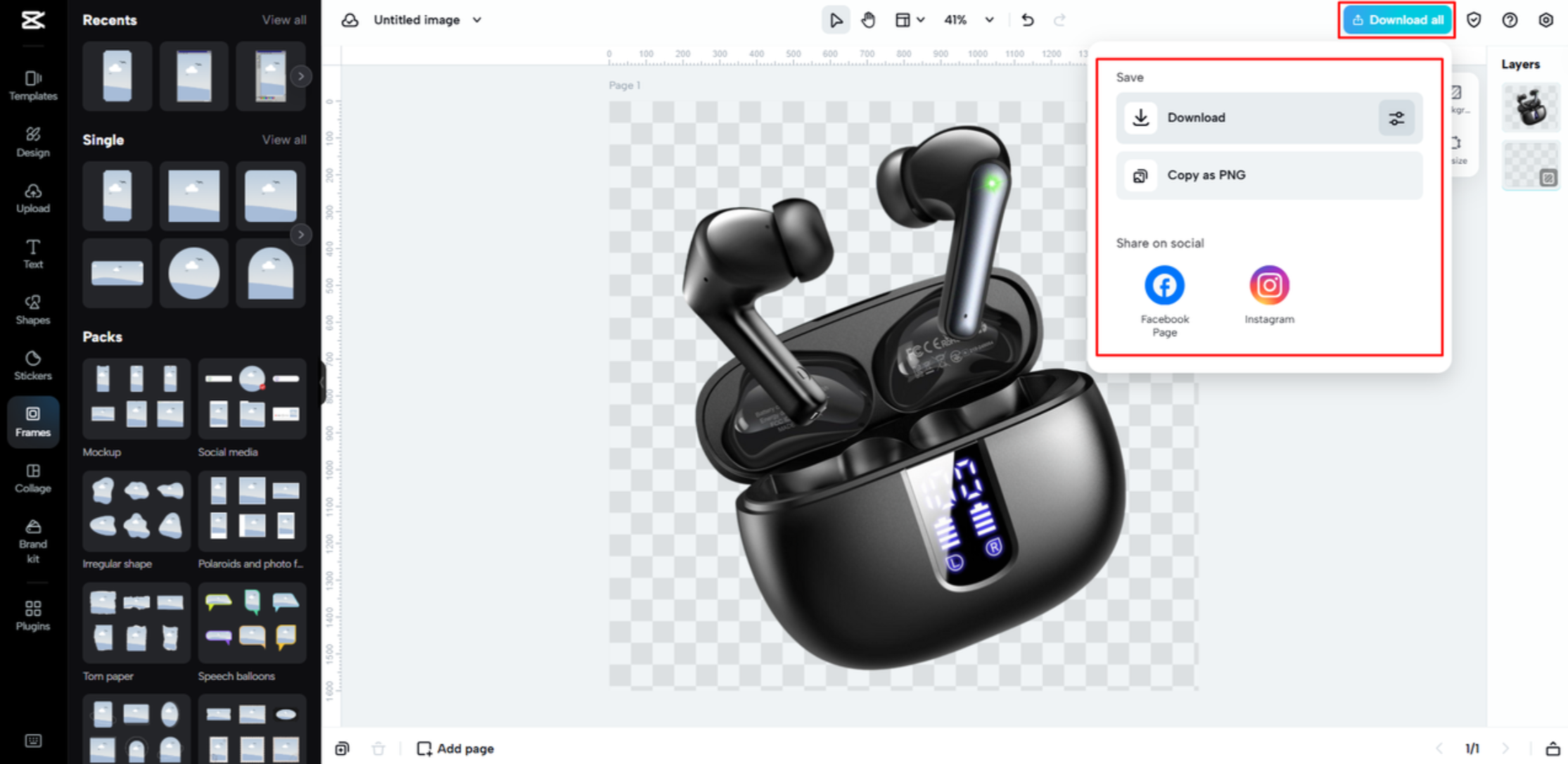Go to the next page arrow
The image size is (1568, 764).
(1505, 748)
